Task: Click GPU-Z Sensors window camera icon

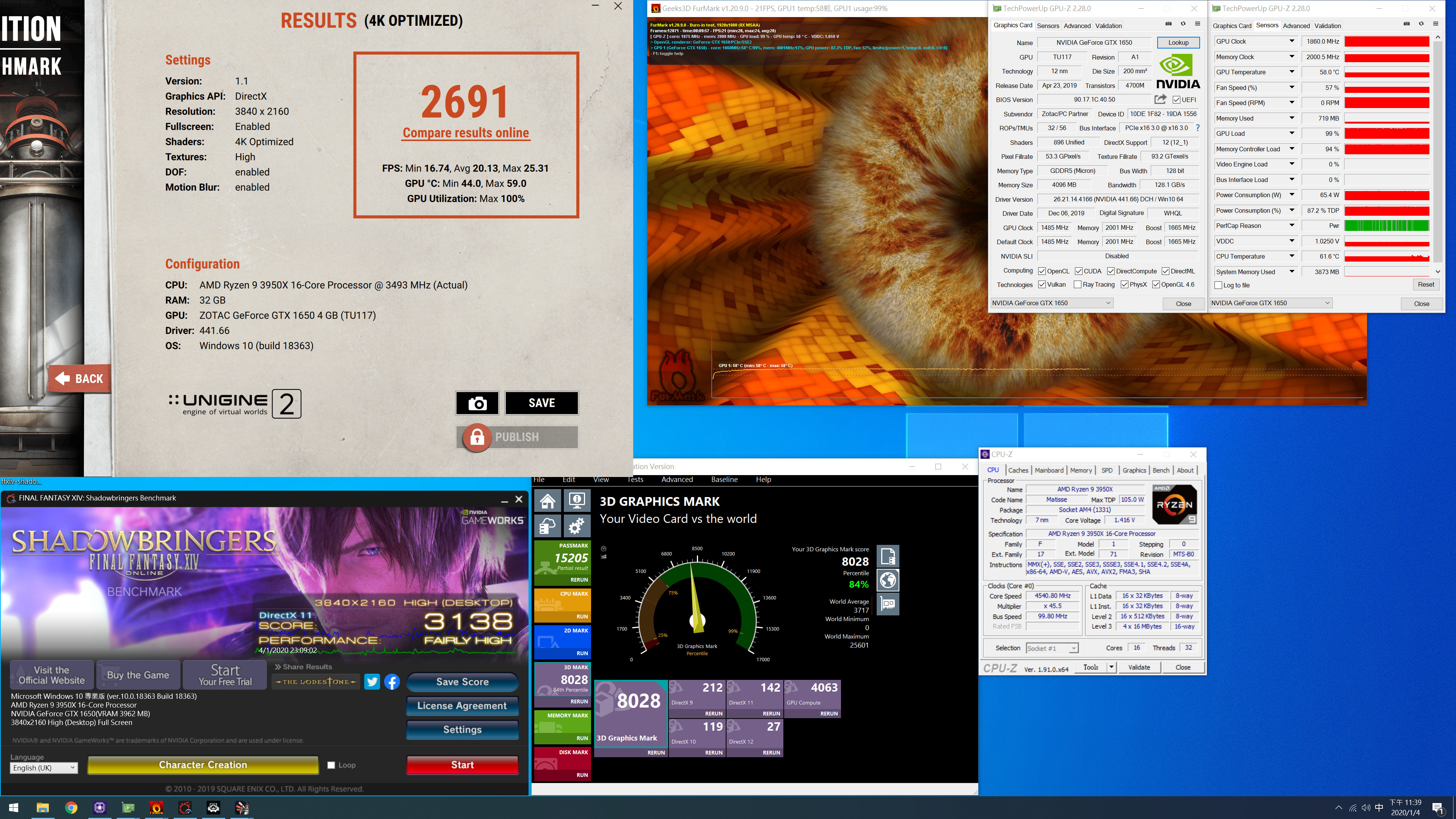Action: [1406, 24]
